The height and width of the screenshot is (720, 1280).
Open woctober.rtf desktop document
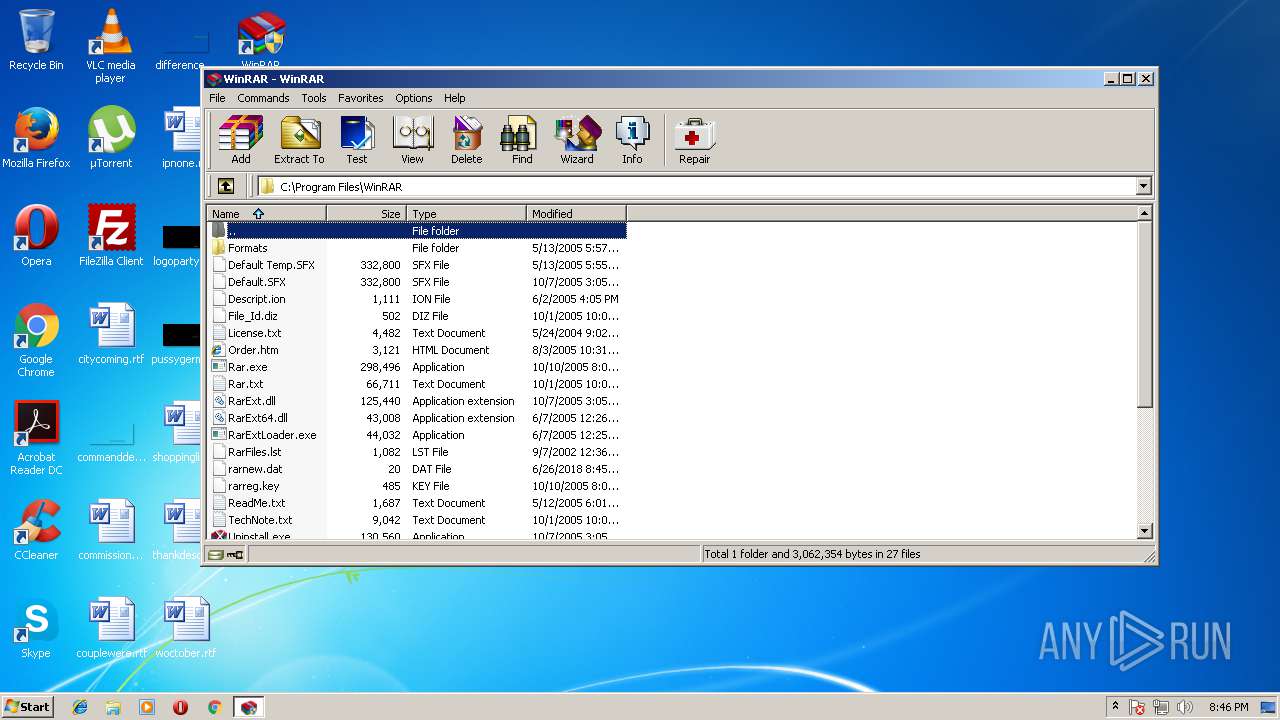click(185, 628)
